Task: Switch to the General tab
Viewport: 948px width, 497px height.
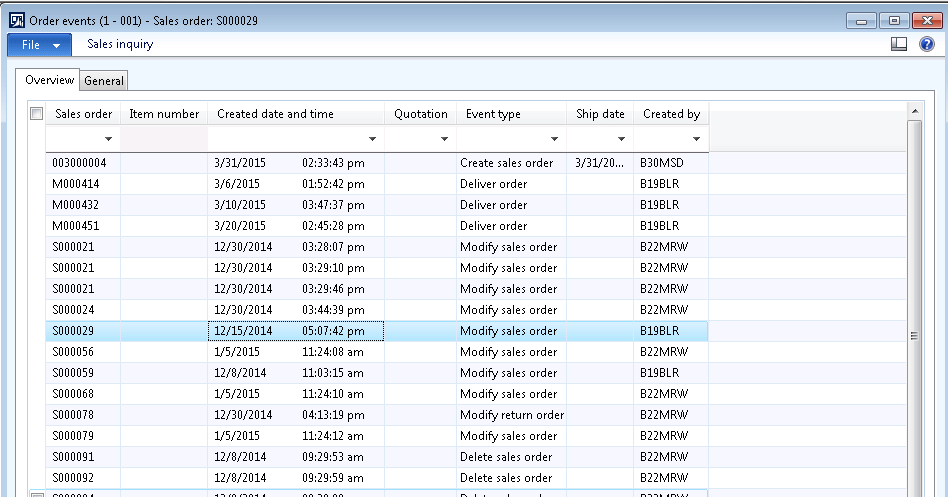Action: coord(104,81)
